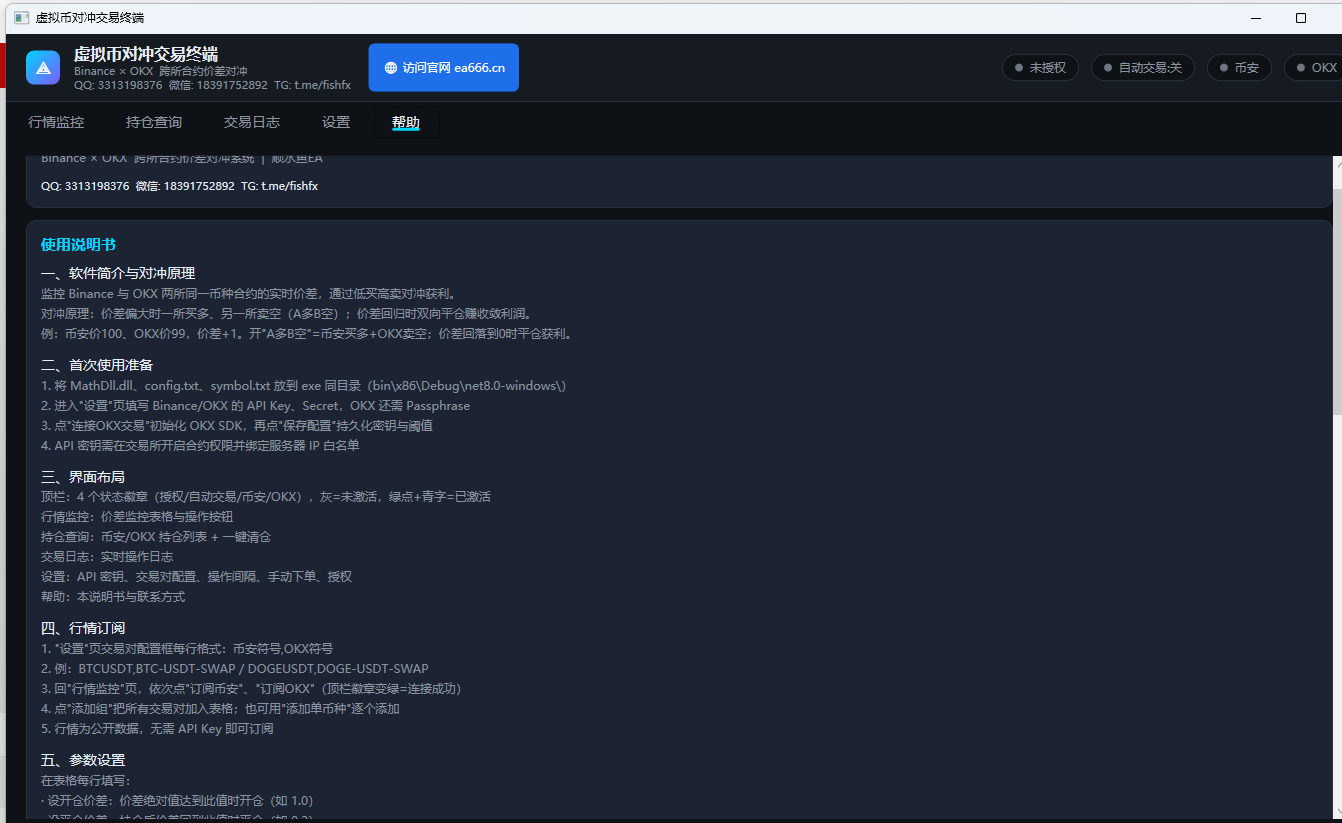
Task: Click the 设置: API 密钥 description line
Action: (x=196, y=576)
